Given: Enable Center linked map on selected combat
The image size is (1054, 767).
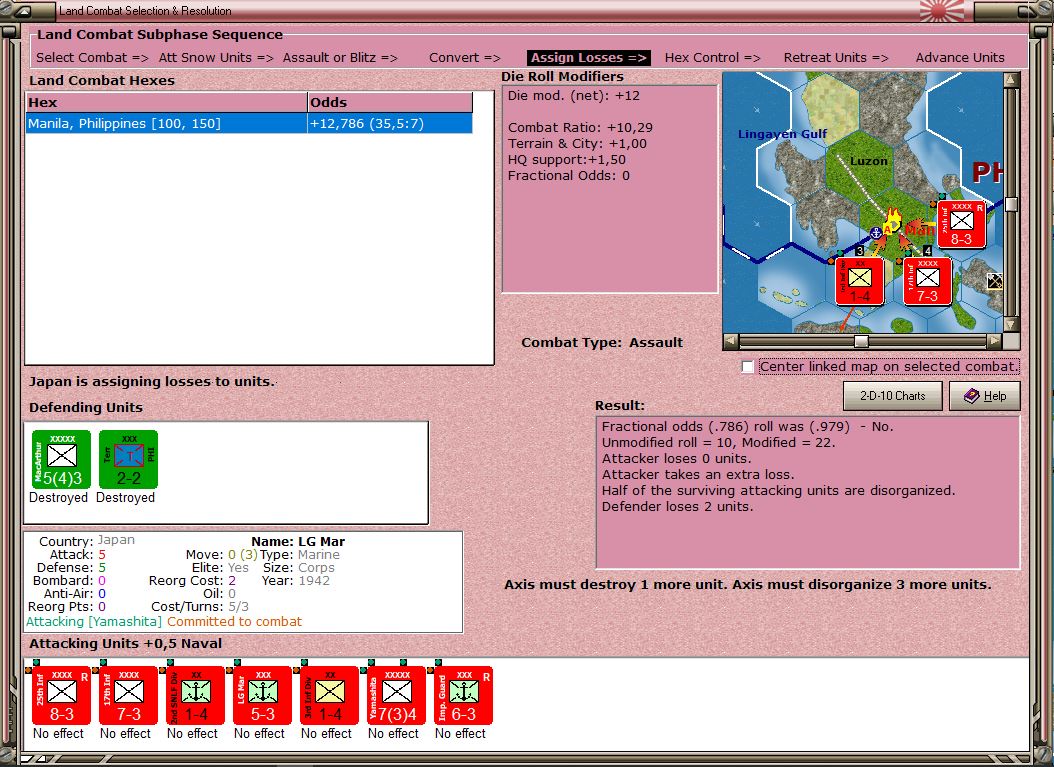Looking at the screenshot, I should (747, 367).
